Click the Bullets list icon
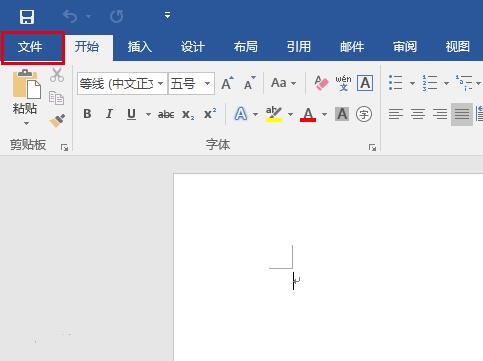Viewport: 483px width, 361px height. click(x=396, y=83)
